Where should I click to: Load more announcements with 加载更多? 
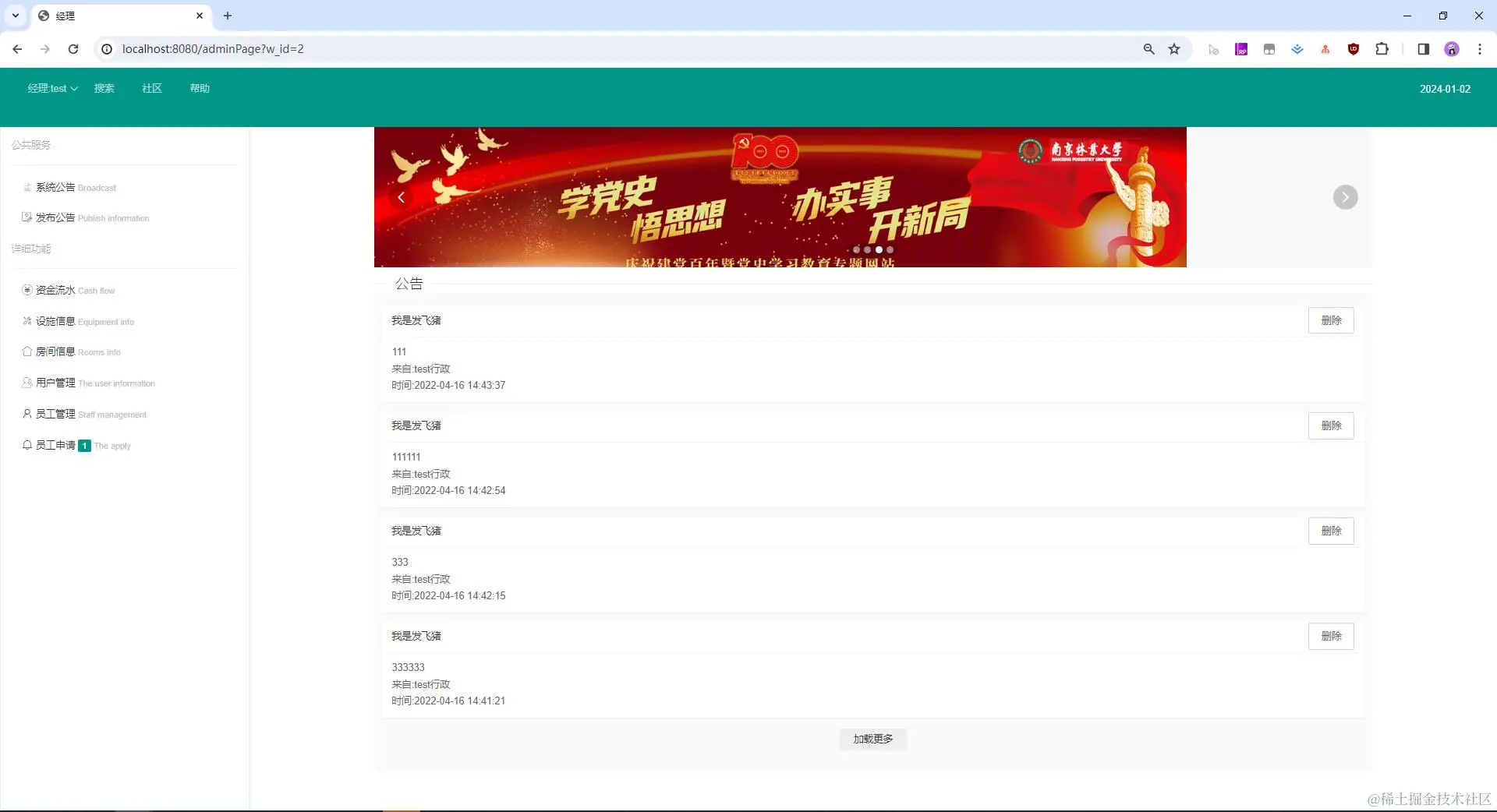click(873, 740)
